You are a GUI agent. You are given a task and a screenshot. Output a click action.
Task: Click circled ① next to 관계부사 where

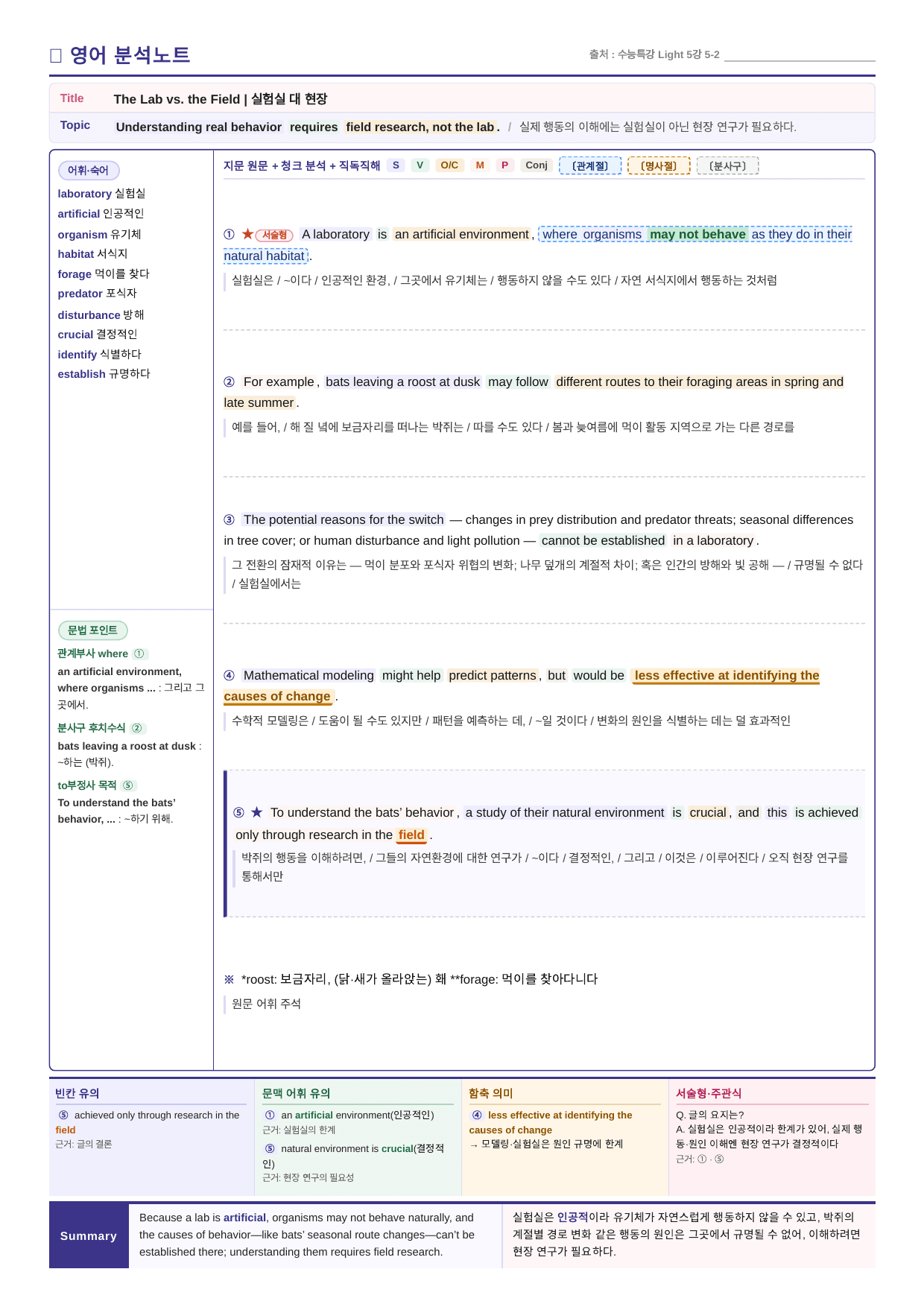click(139, 653)
